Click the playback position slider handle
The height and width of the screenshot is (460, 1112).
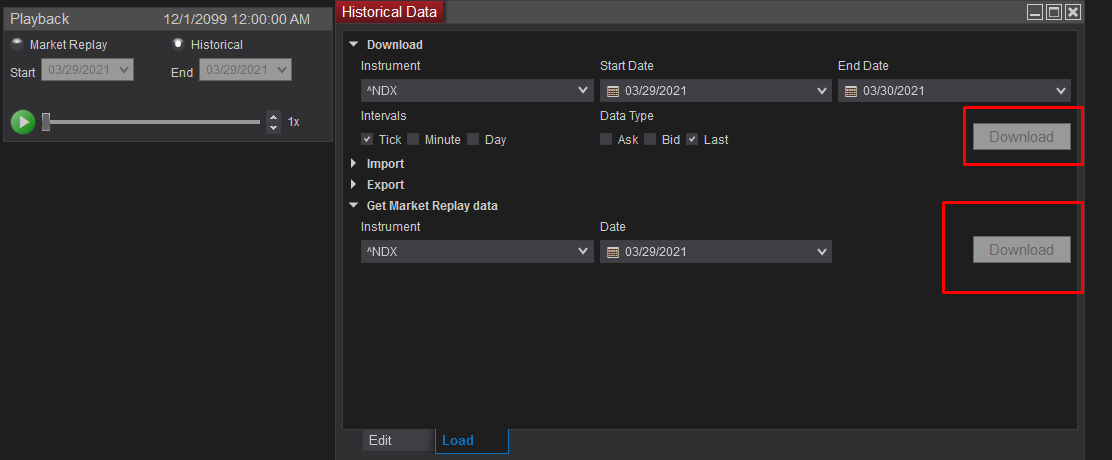[46, 122]
